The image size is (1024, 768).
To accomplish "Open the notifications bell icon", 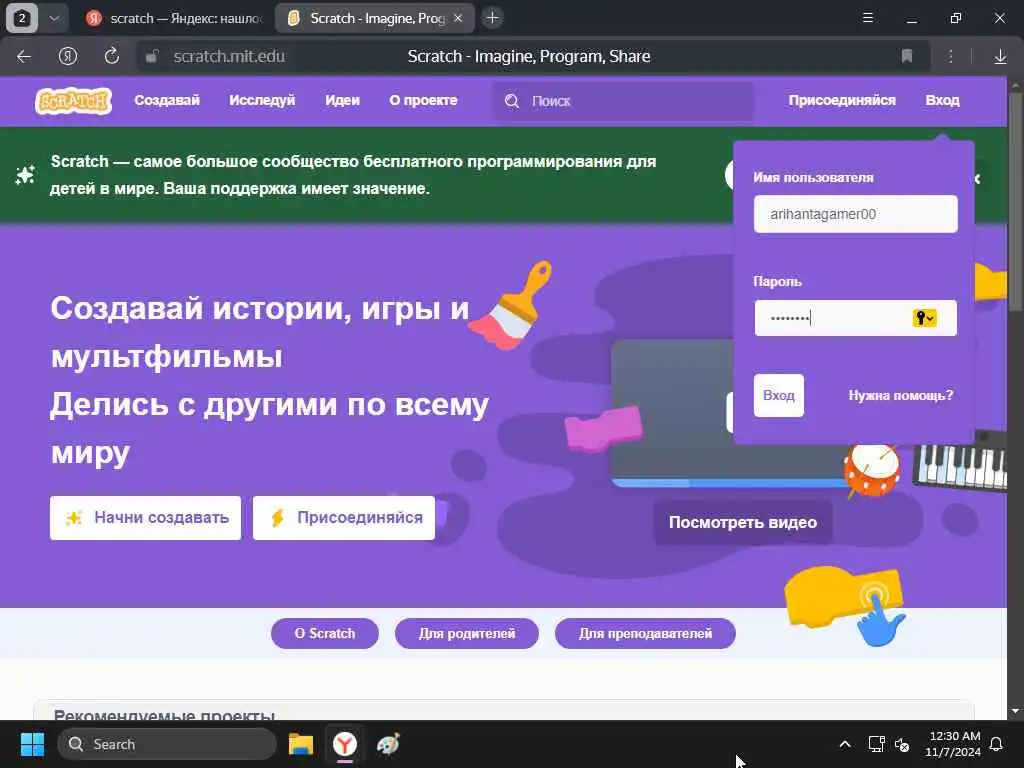I will (997, 744).
